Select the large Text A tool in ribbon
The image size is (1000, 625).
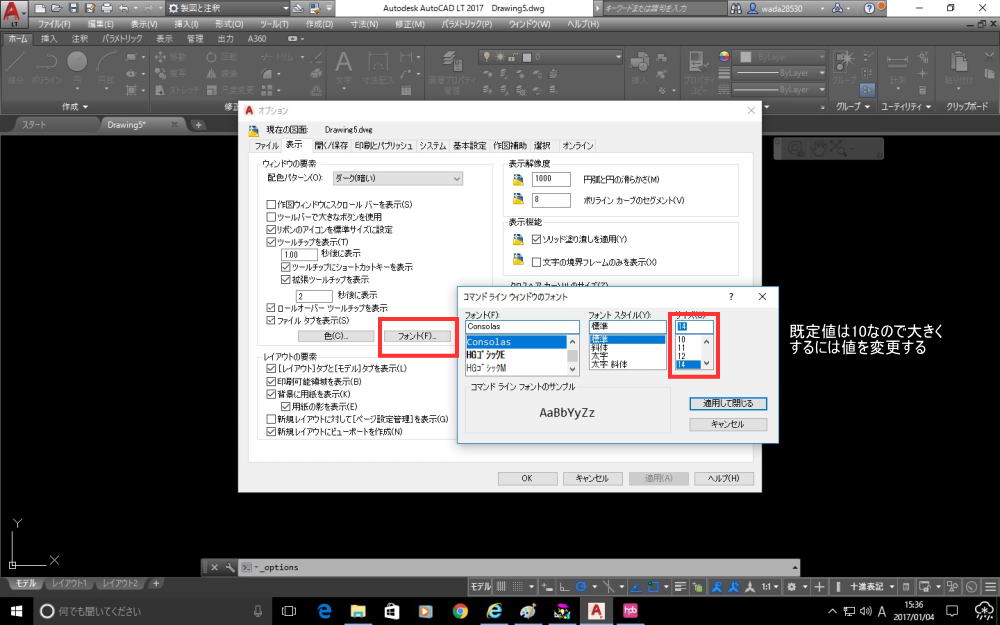coord(344,62)
